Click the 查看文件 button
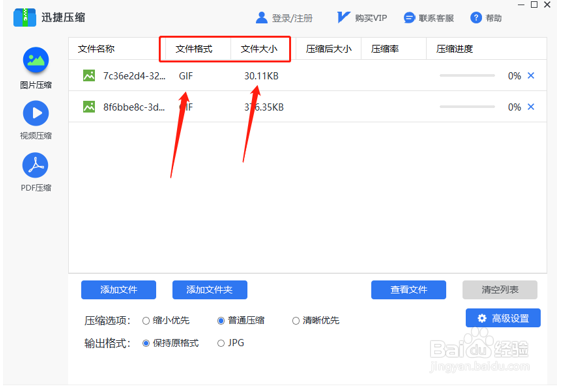This screenshot has height=387, width=561. click(409, 290)
